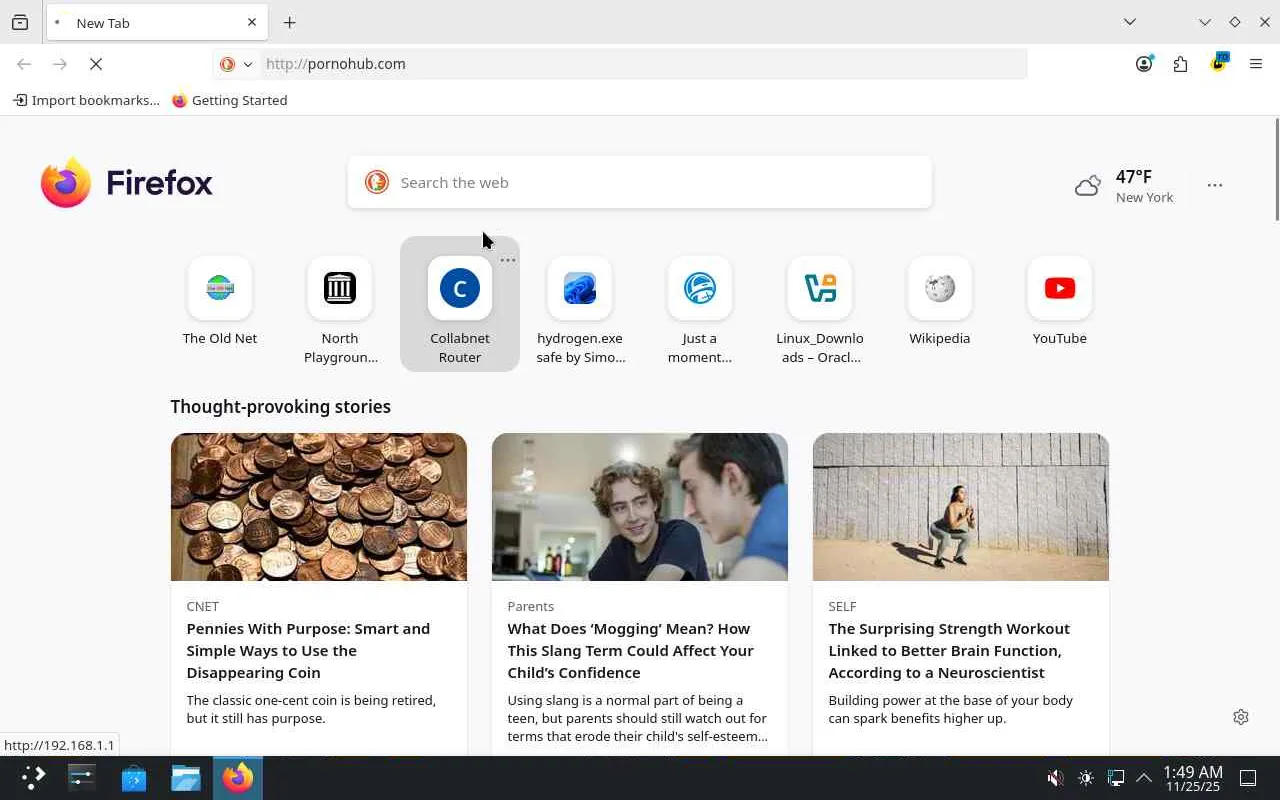Open the Collabnet Router shortcut options menu
Image resolution: width=1280 pixels, height=800 pixels.
click(508, 260)
